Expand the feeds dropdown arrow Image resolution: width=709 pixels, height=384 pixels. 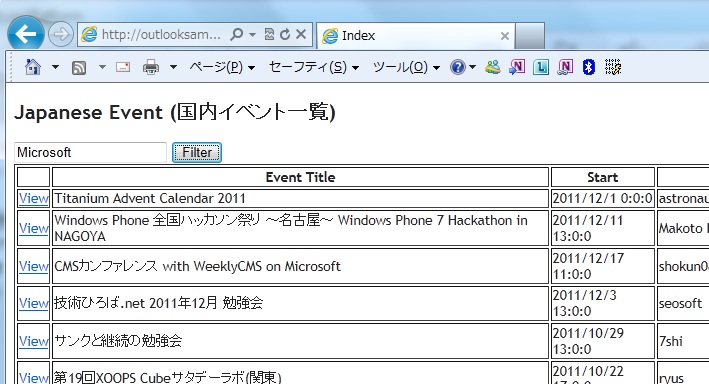(x=102, y=67)
